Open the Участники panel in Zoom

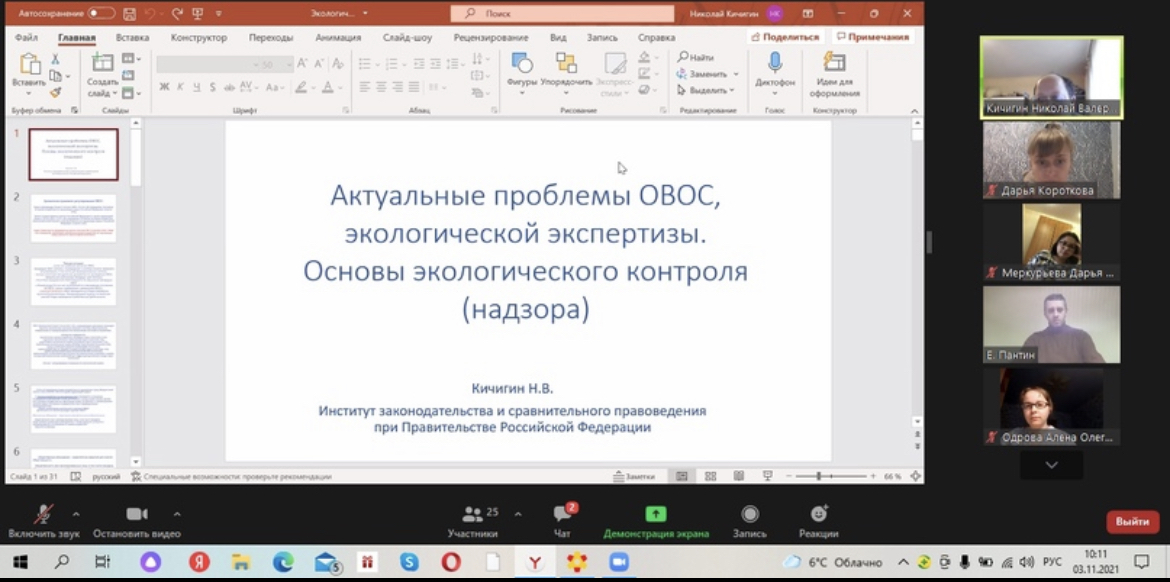pyautogui.click(x=472, y=522)
